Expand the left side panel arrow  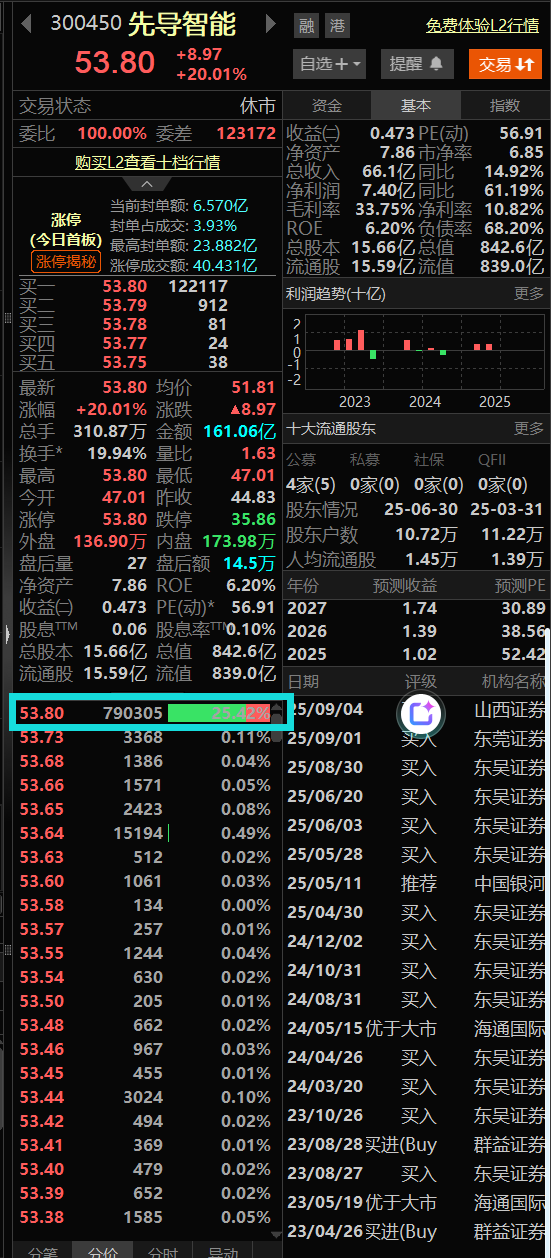(x=7, y=633)
